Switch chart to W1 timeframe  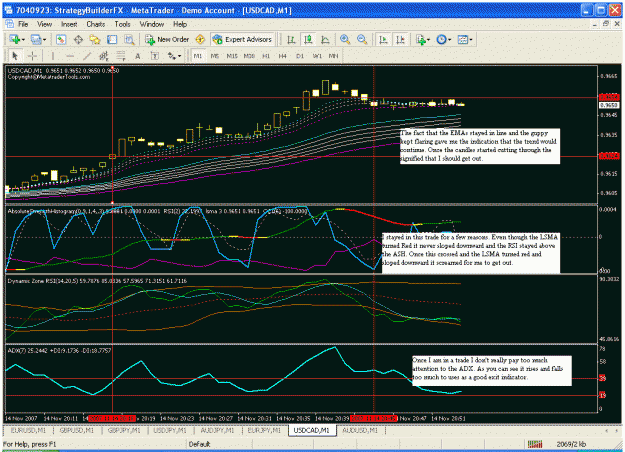pos(317,56)
